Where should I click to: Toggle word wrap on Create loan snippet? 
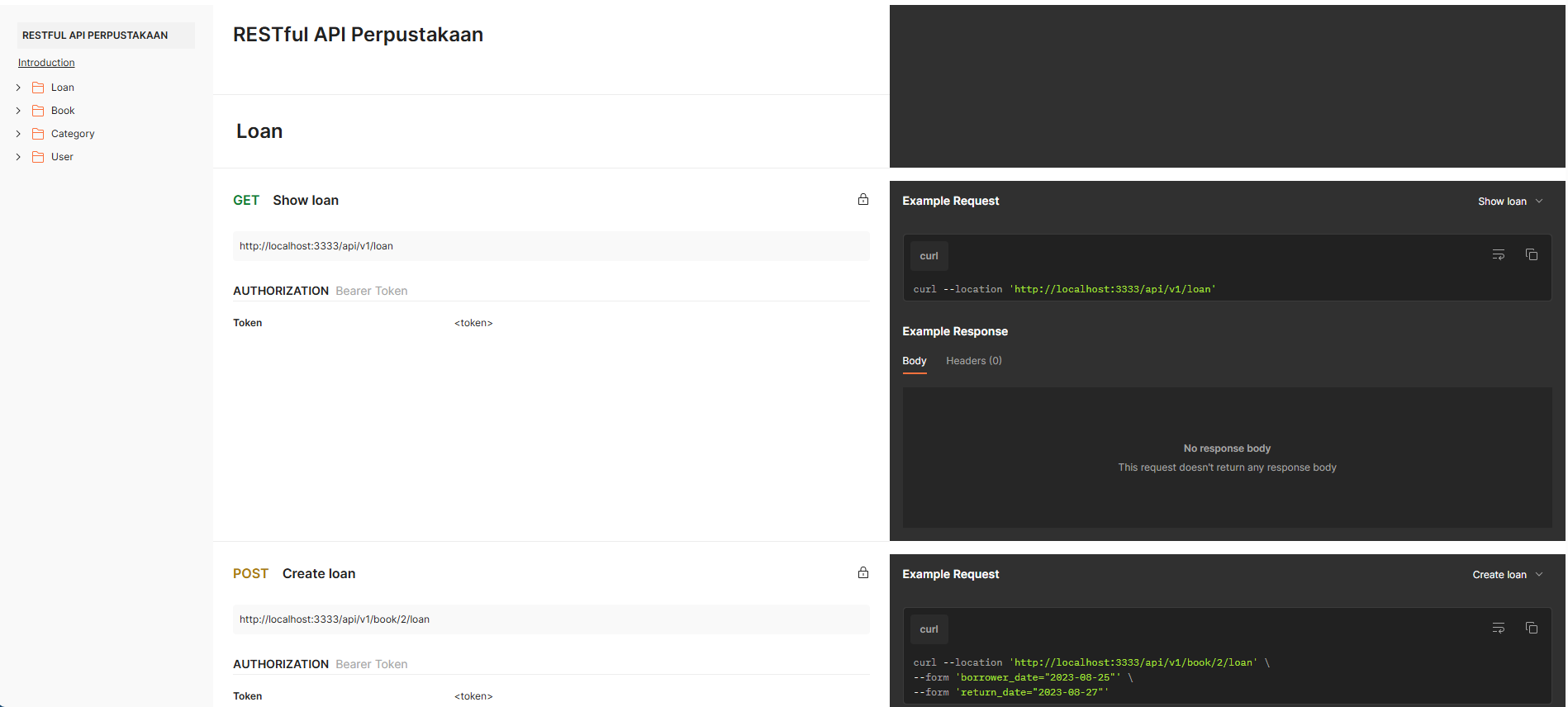pos(1498,629)
